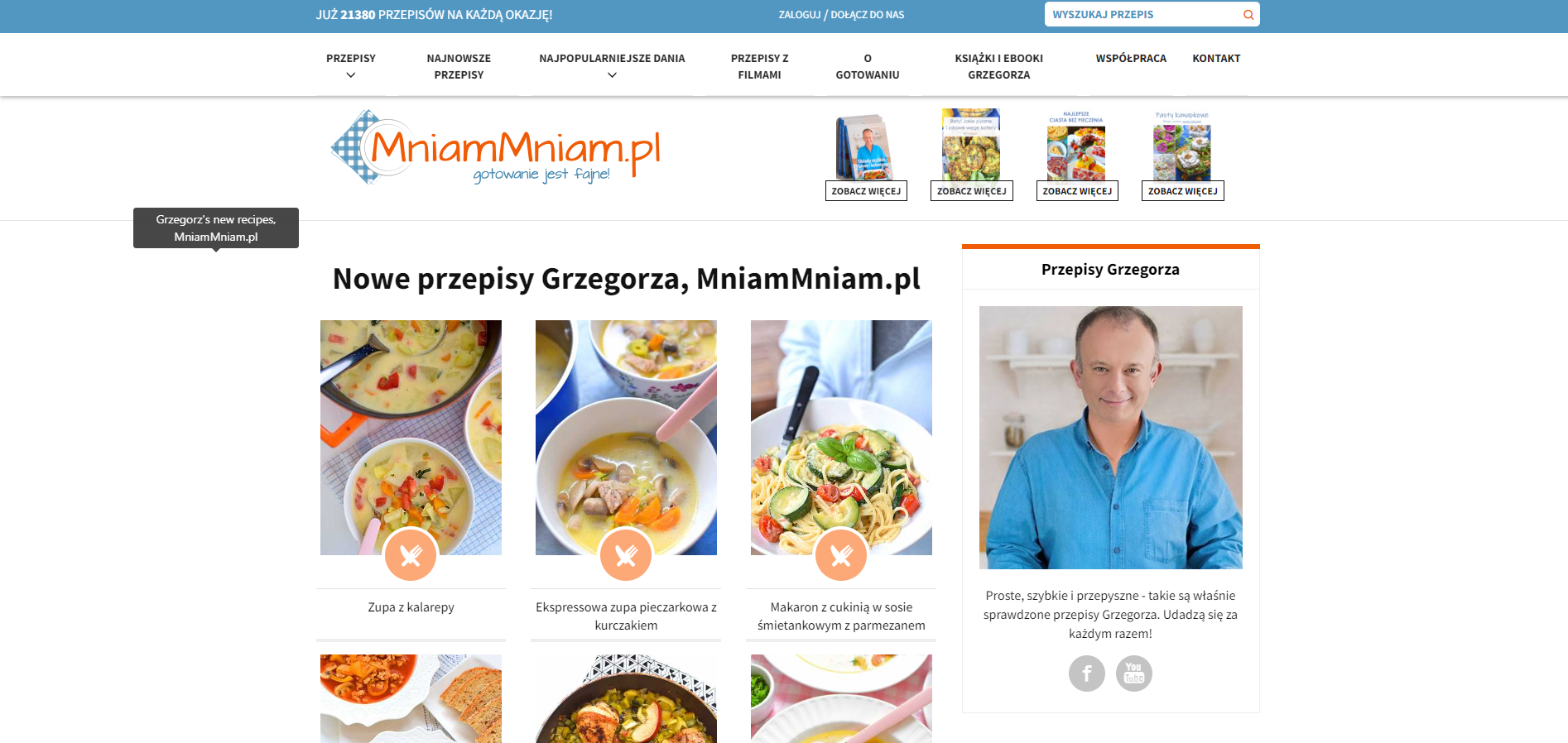This screenshot has width=1568, height=743.
Task: Open Grzegorz's Facebook page icon
Action: point(1087,673)
